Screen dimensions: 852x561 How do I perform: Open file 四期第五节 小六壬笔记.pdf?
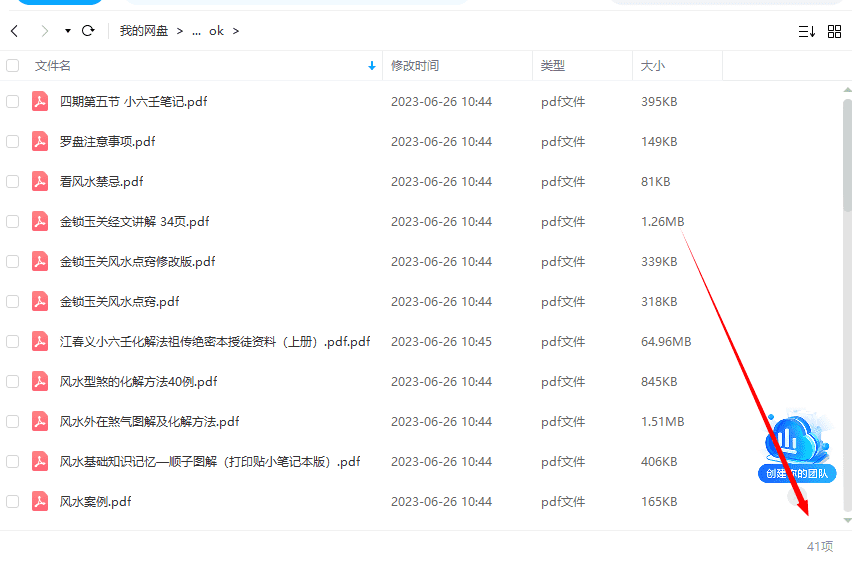click(x=133, y=101)
